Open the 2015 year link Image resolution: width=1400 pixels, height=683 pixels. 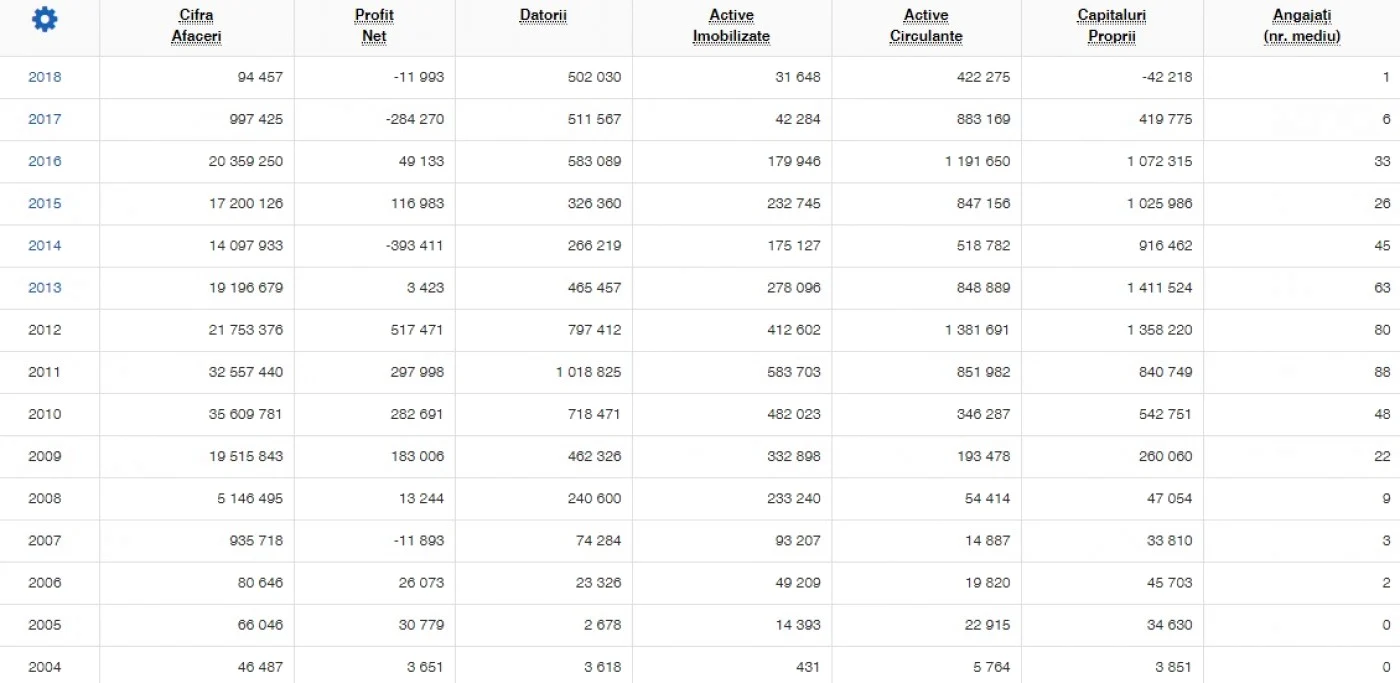point(44,203)
